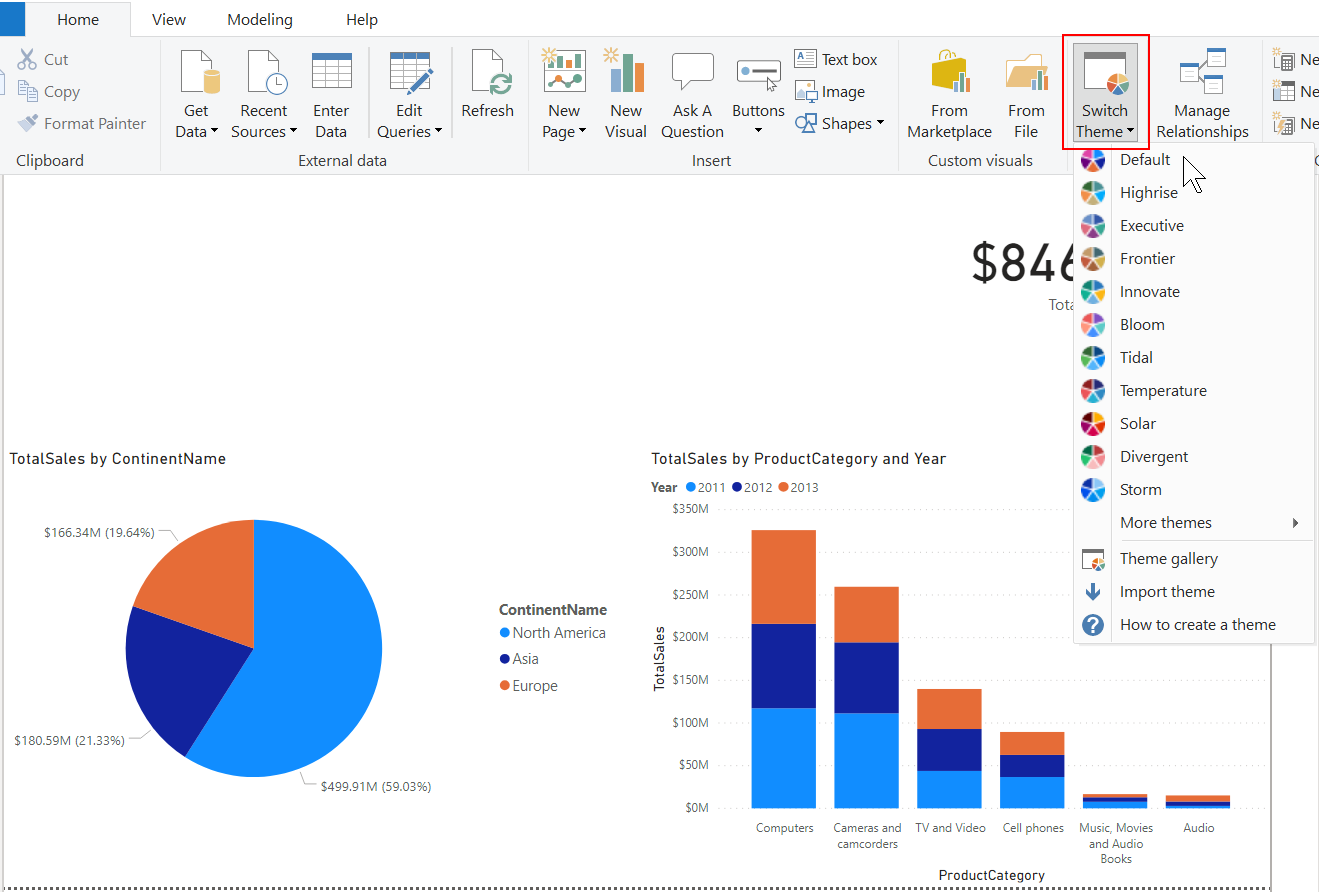
Task: Choose the Highrise theme palette icon
Action: point(1093,193)
